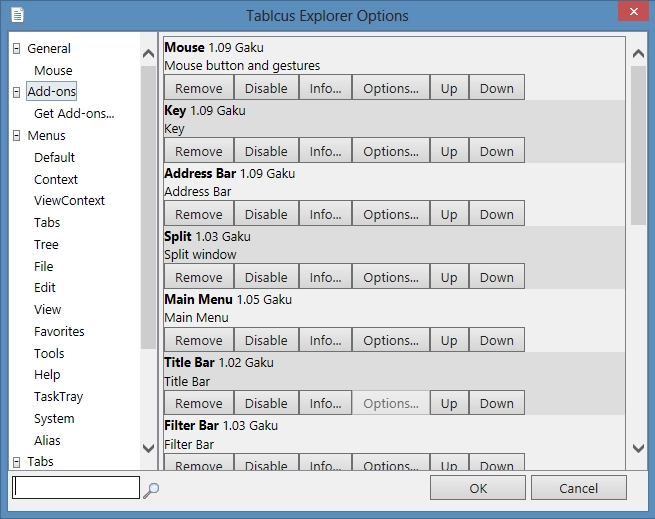The width and height of the screenshot is (655, 519).
Task: Click the add-ons list scroll down arrow
Action: pos(638,448)
